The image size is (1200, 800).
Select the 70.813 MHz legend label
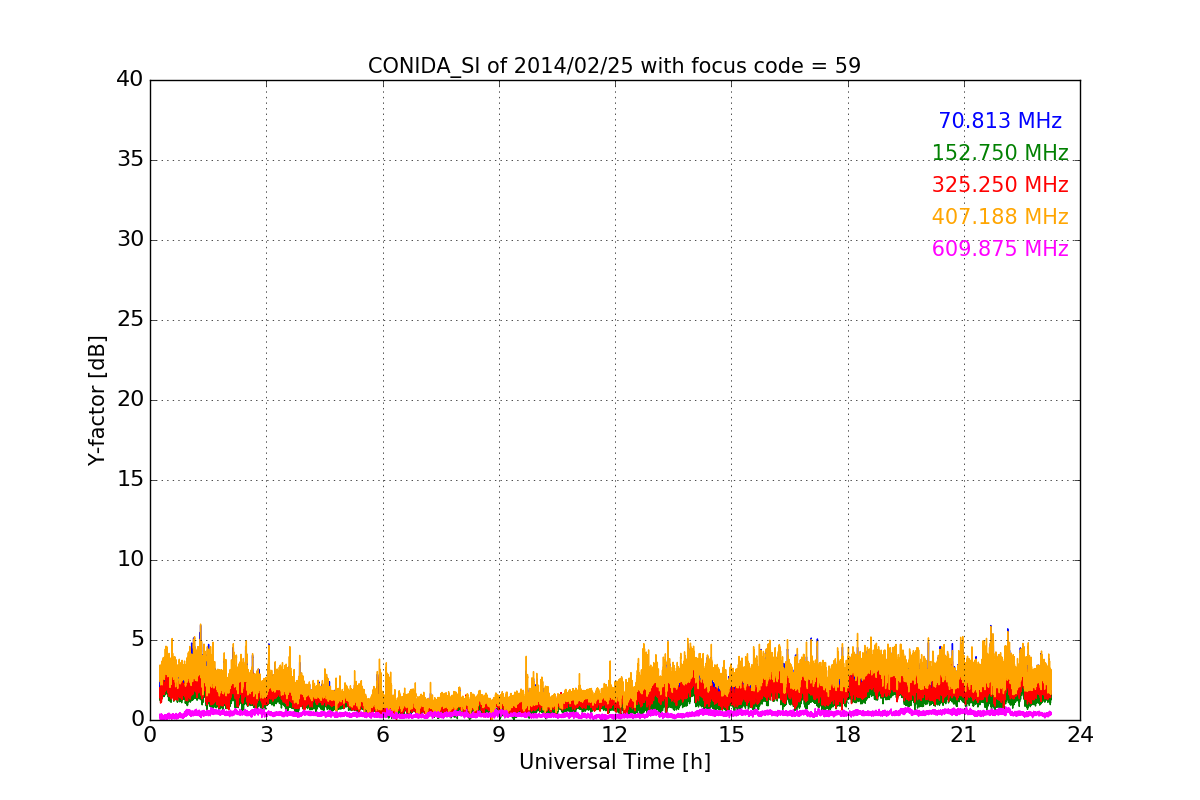1000,121
